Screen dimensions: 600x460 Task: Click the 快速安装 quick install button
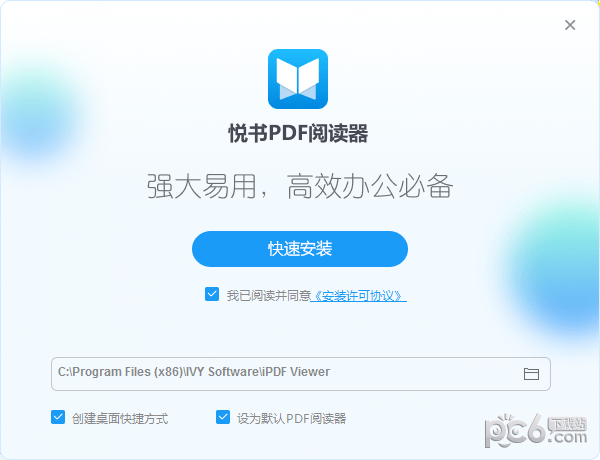click(x=300, y=249)
